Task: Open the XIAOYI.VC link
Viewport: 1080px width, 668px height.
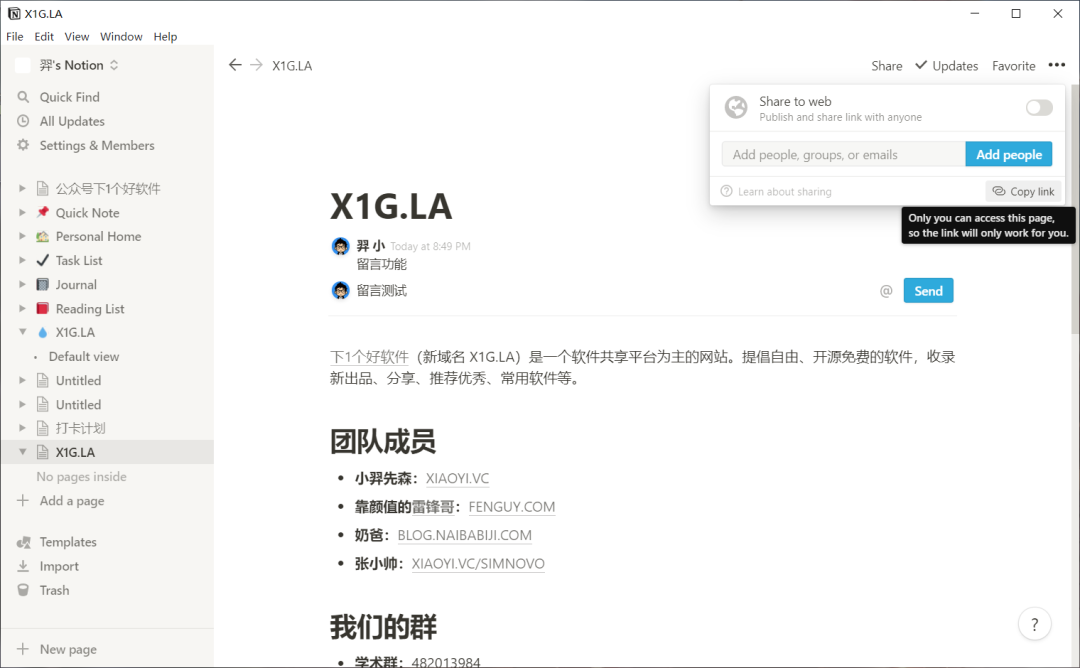Action: click(457, 478)
